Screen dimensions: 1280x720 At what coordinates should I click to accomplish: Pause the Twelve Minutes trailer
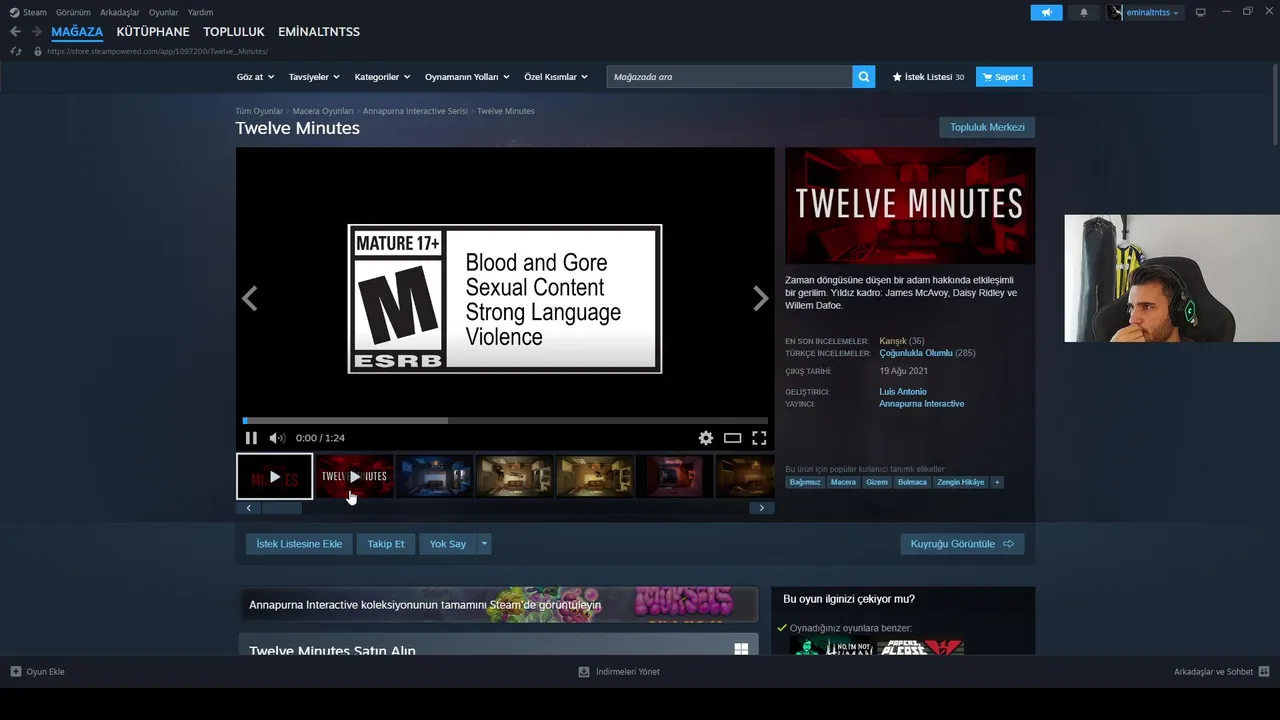pos(251,438)
